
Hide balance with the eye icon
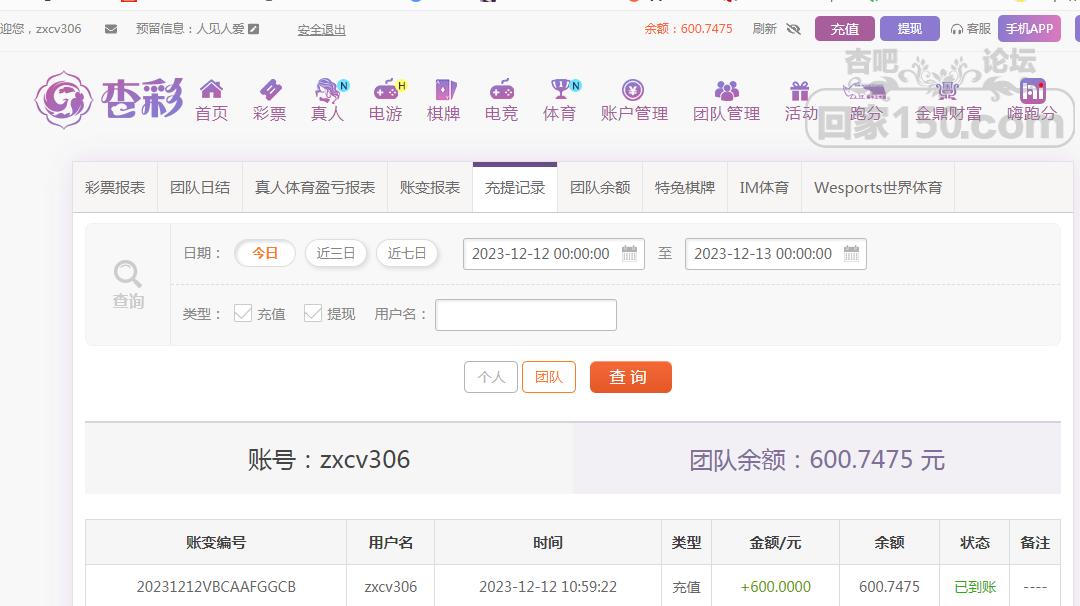coord(793,29)
